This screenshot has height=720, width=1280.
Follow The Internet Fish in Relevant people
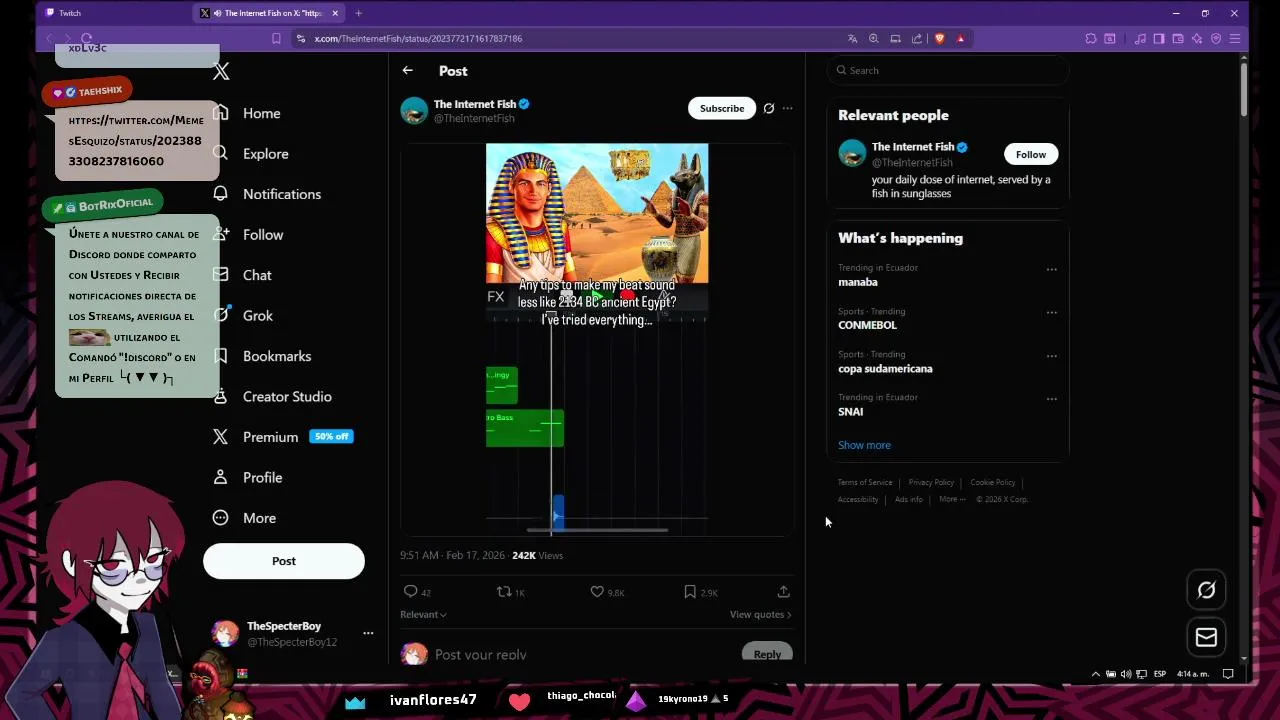[1031, 154]
